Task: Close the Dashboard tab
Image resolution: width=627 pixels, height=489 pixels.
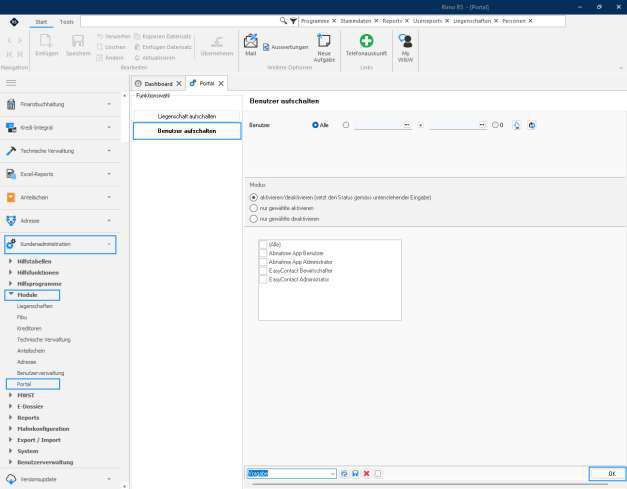Action: 179,84
